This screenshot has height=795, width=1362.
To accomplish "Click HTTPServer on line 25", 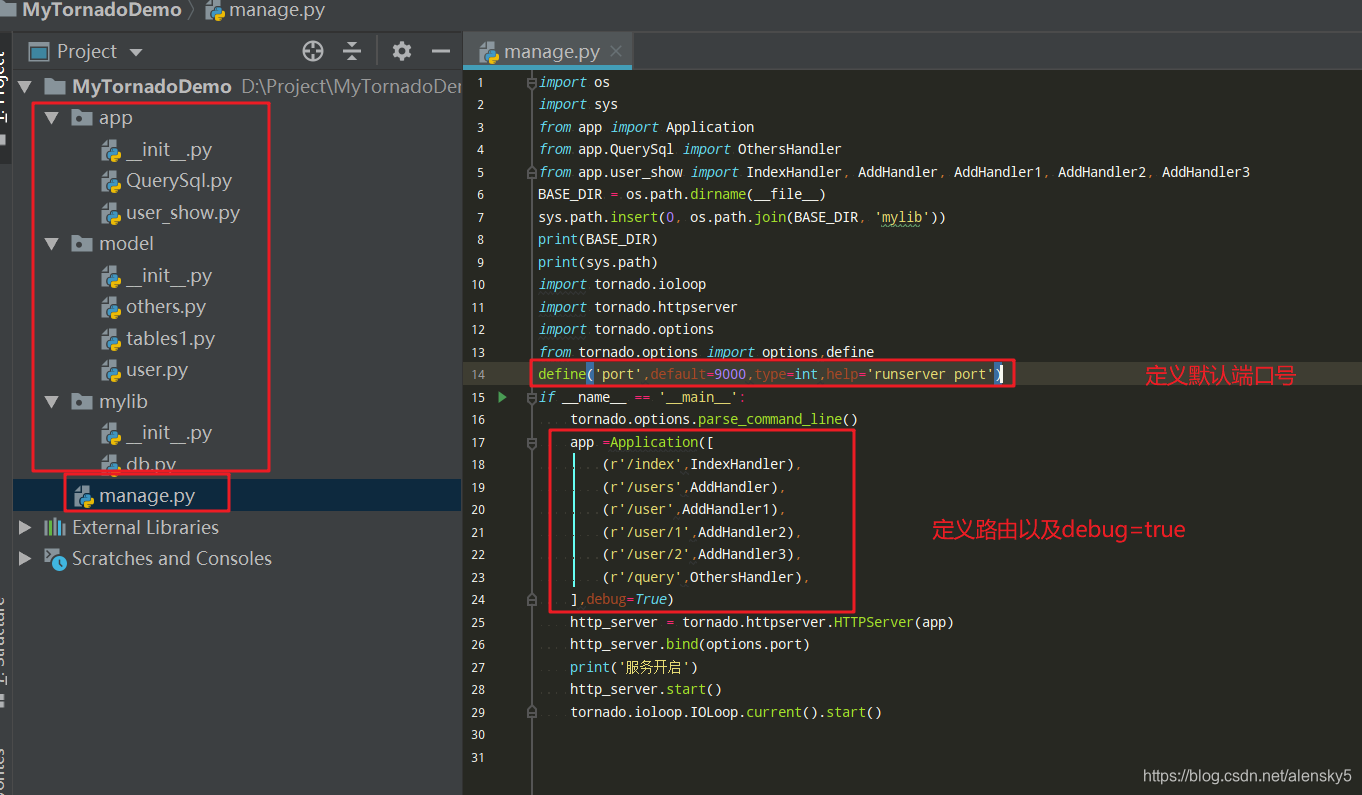I will 874,622.
